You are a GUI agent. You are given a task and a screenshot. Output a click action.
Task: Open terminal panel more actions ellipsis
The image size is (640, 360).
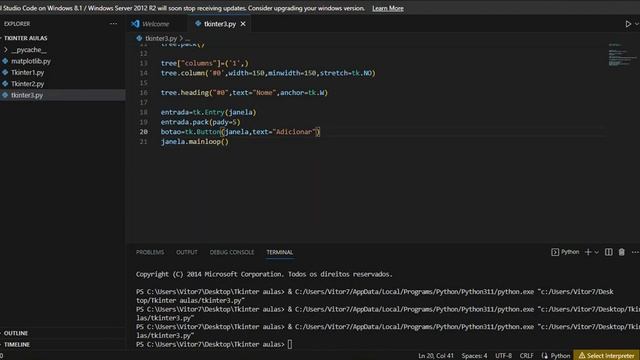tap(635, 252)
